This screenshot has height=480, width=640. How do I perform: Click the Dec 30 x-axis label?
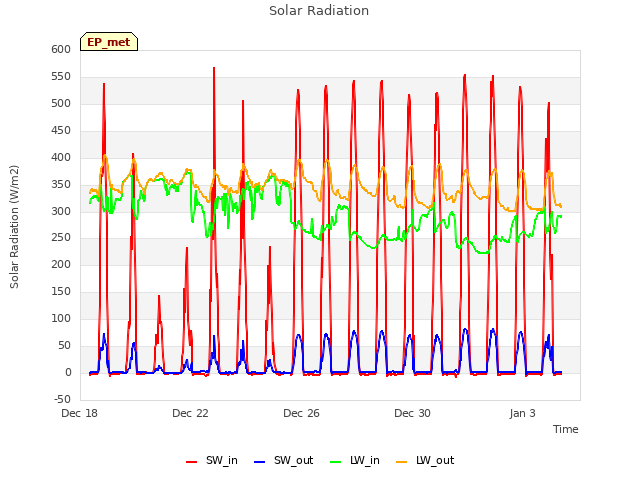coord(412,413)
